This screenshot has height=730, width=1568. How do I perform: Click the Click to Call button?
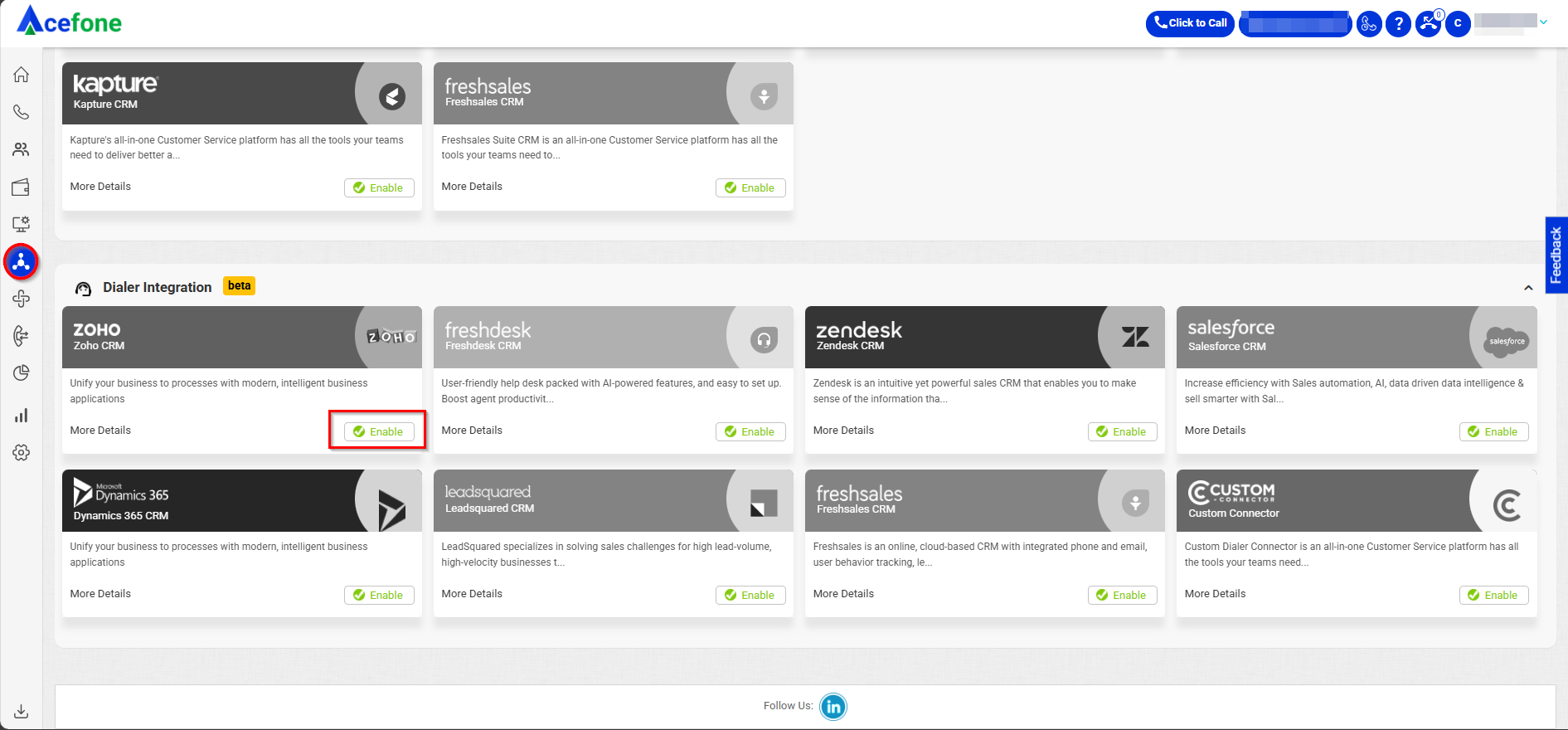click(1190, 23)
